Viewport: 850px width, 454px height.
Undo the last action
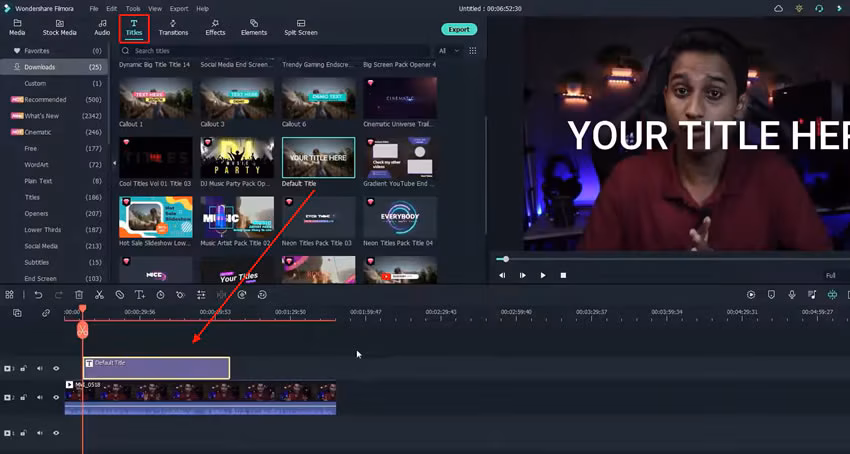tap(38, 295)
